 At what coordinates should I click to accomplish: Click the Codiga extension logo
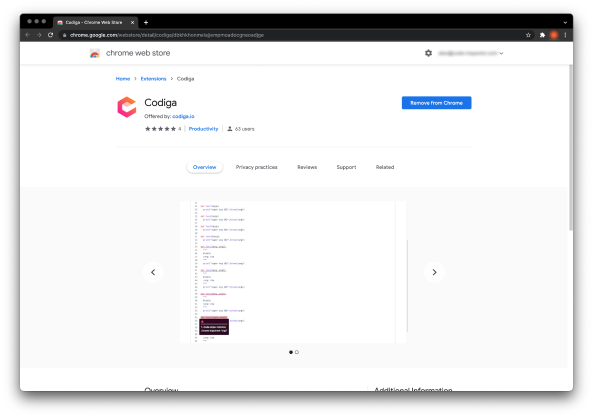127,107
